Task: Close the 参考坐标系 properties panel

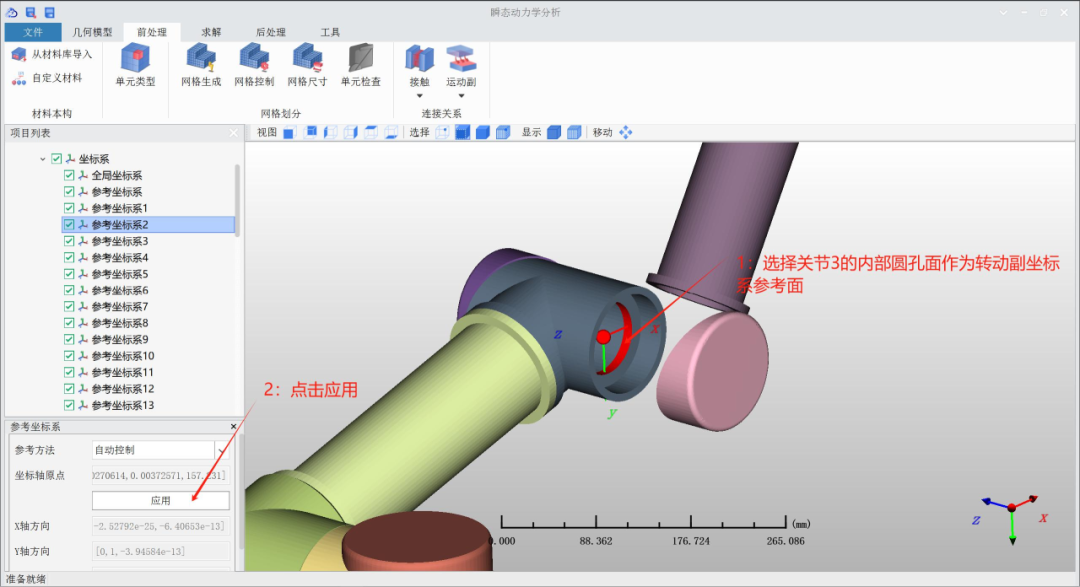Action: (x=233, y=426)
